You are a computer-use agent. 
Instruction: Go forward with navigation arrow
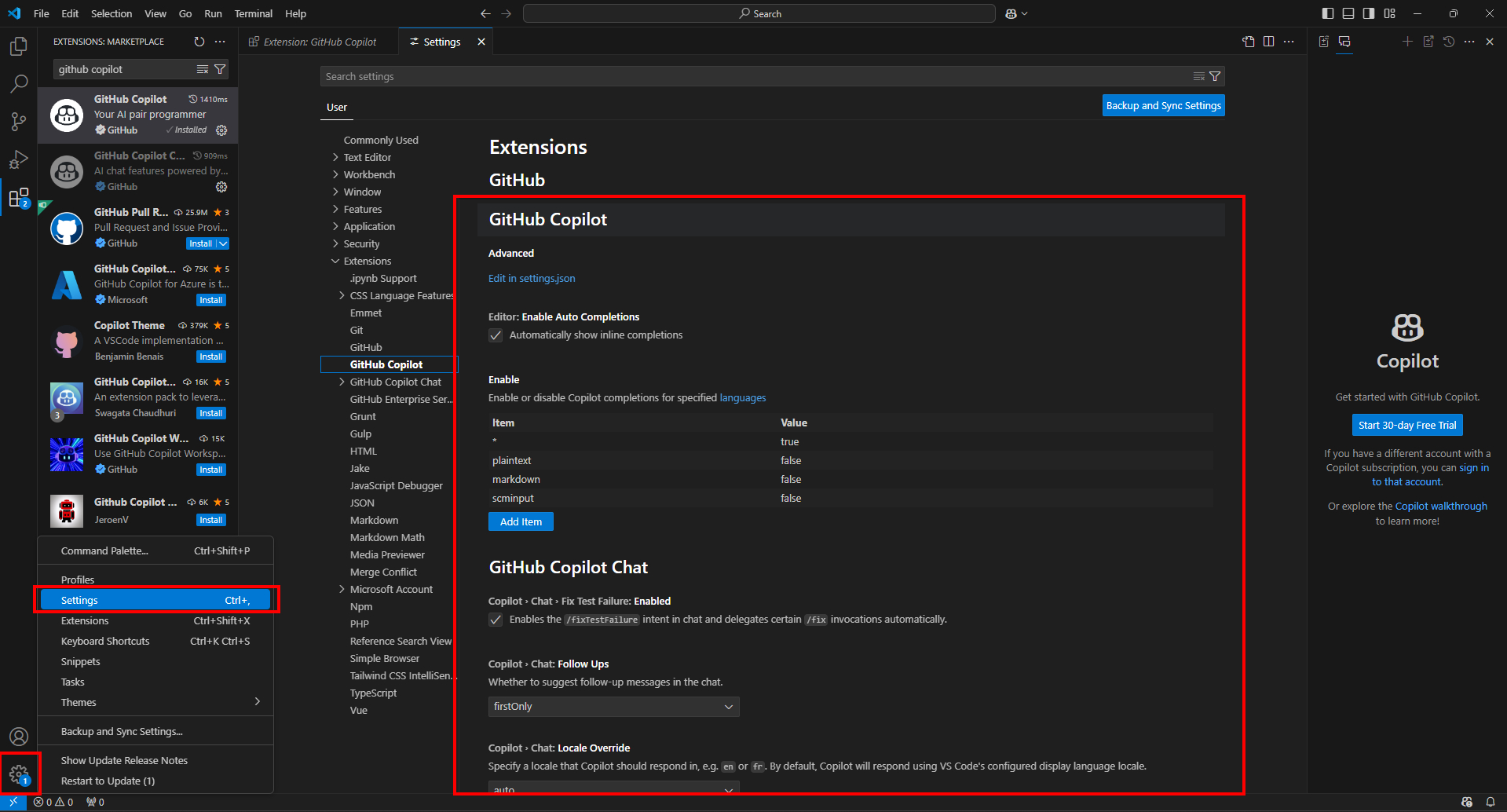point(507,13)
